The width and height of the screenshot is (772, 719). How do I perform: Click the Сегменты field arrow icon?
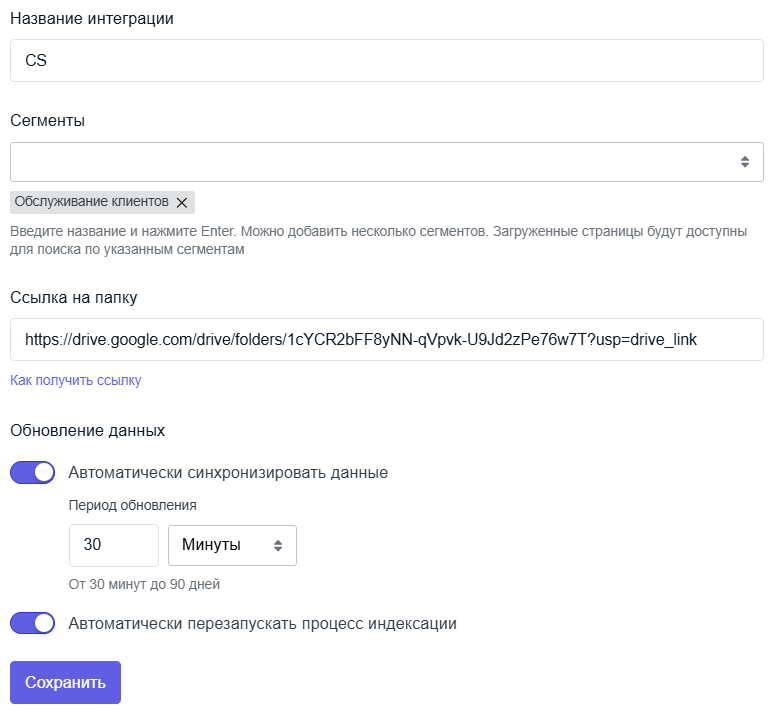pos(745,162)
